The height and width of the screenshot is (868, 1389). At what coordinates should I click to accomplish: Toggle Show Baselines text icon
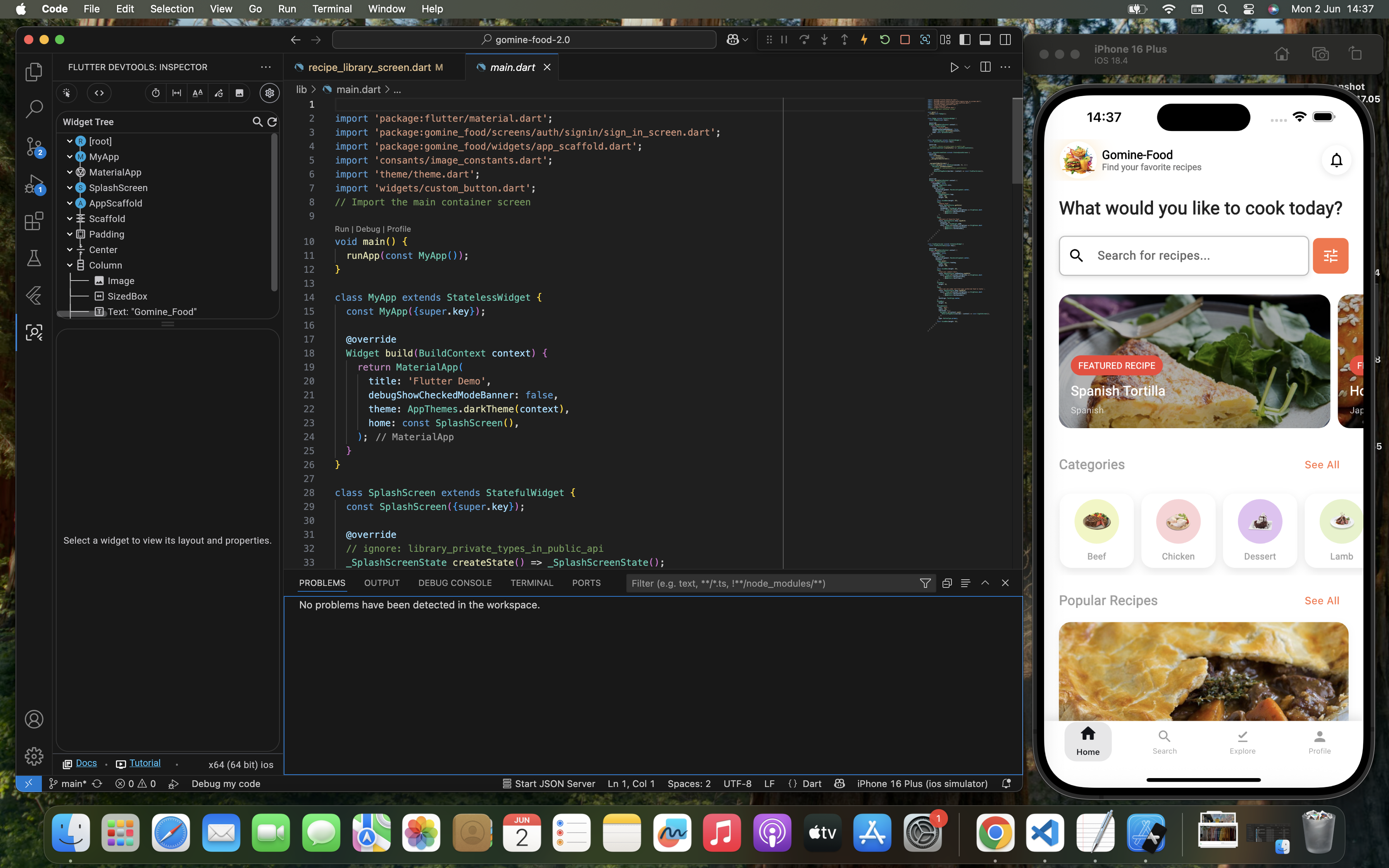[x=197, y=93]
